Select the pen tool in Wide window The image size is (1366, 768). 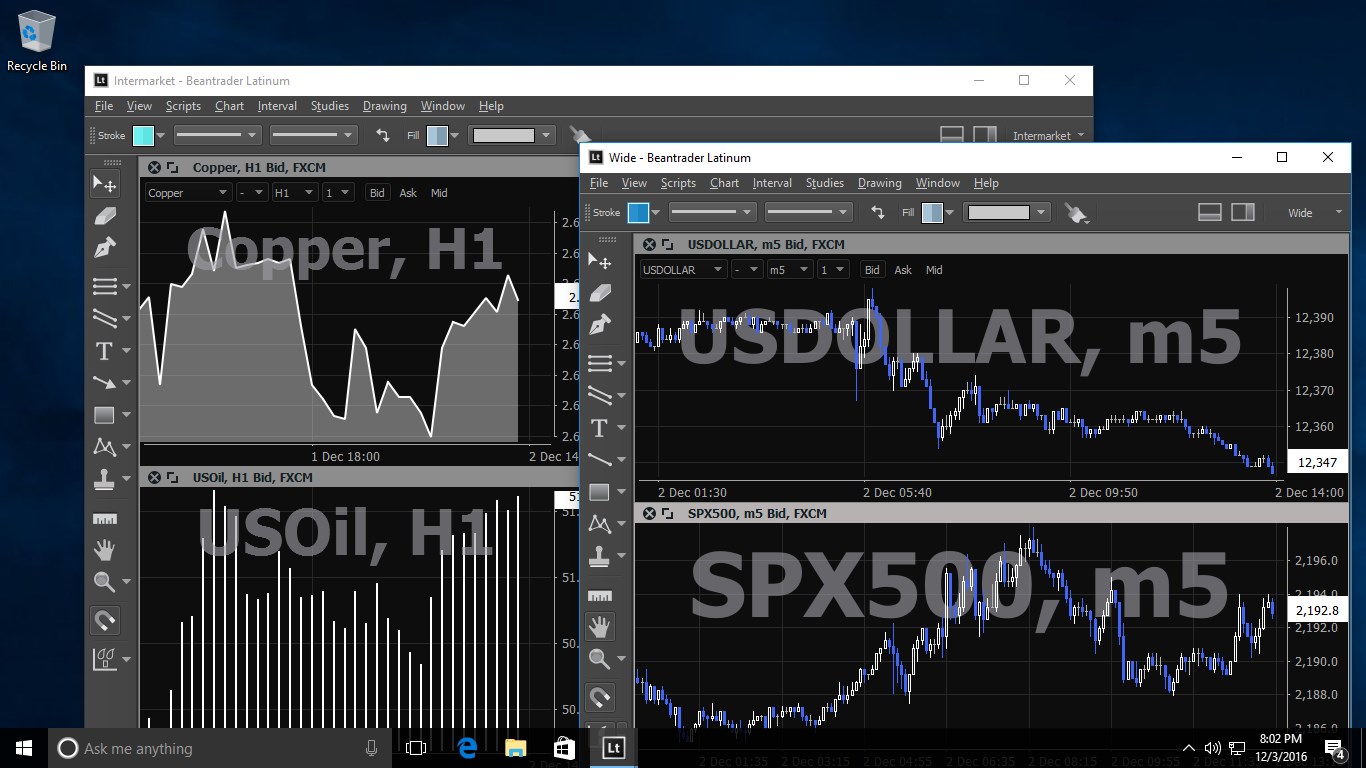[x=599, y=325]
